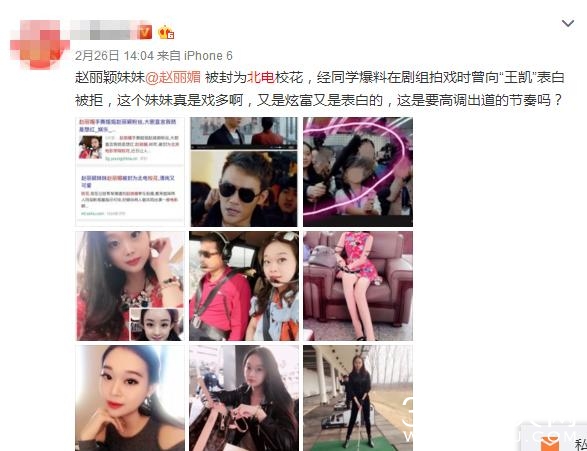Click the 北电 highlighted keyword link
Image resolution: width=587 pixels, height=451 pixels.
(x=261, y=77)
